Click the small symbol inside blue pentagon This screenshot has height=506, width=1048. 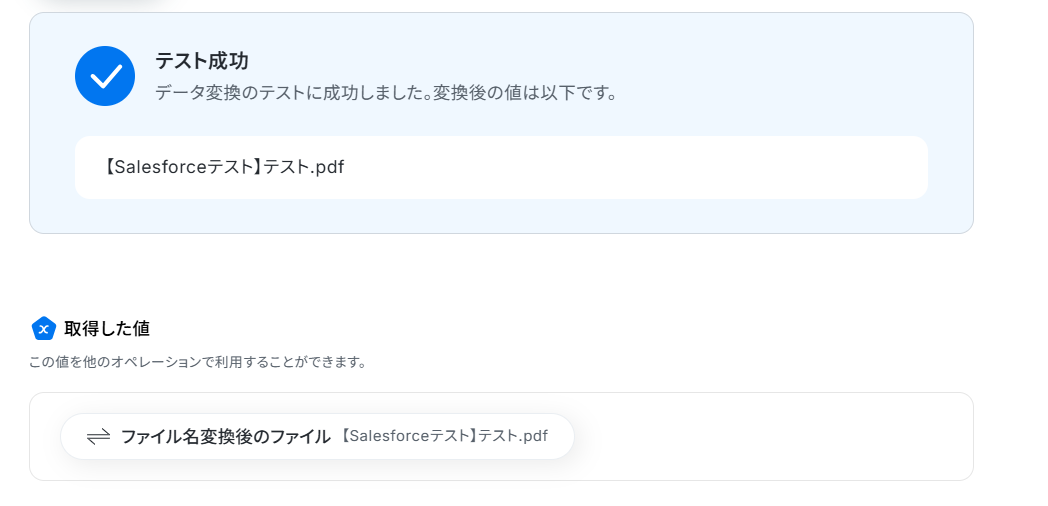coord(43,329)
